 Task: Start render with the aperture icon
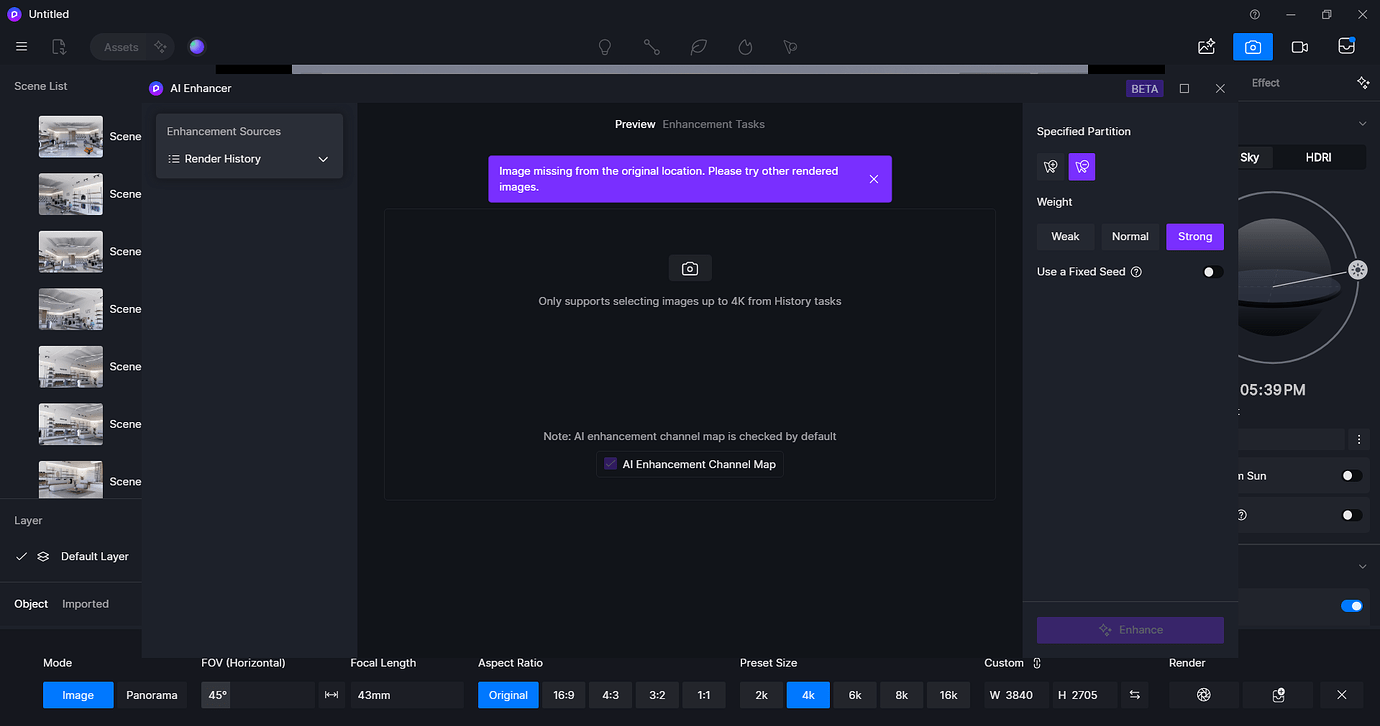(1204, 695)
